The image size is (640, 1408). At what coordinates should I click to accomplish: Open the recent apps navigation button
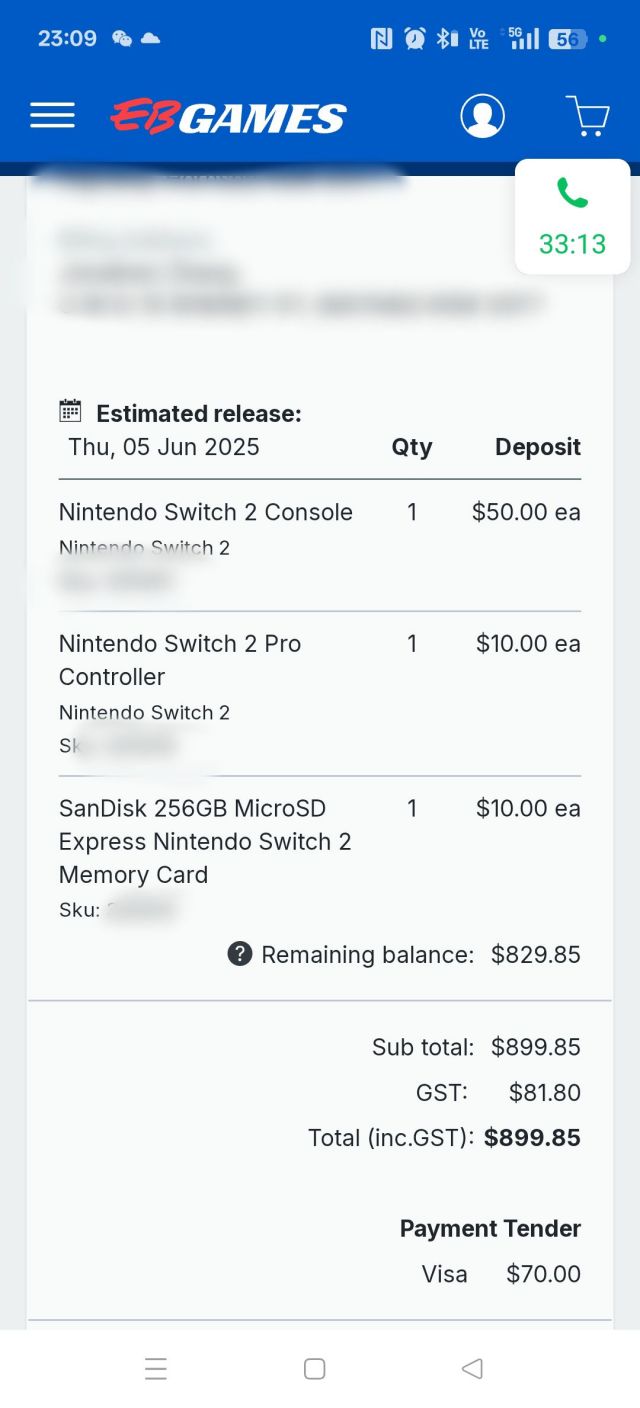click(x=156, y=1368)
